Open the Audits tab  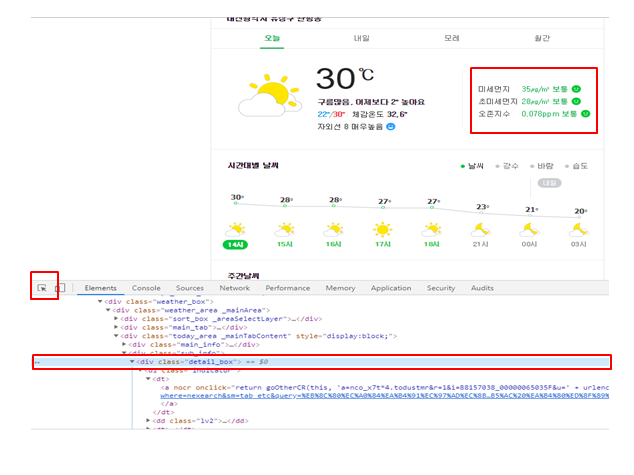point(482,288)
